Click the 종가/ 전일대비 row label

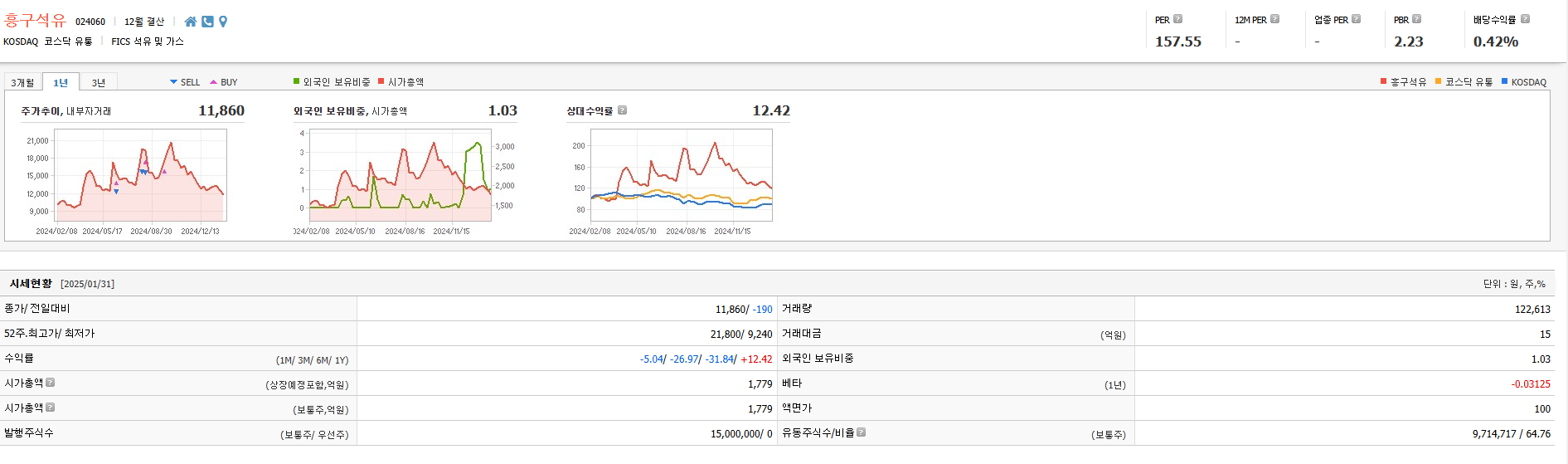pos(37,308)
